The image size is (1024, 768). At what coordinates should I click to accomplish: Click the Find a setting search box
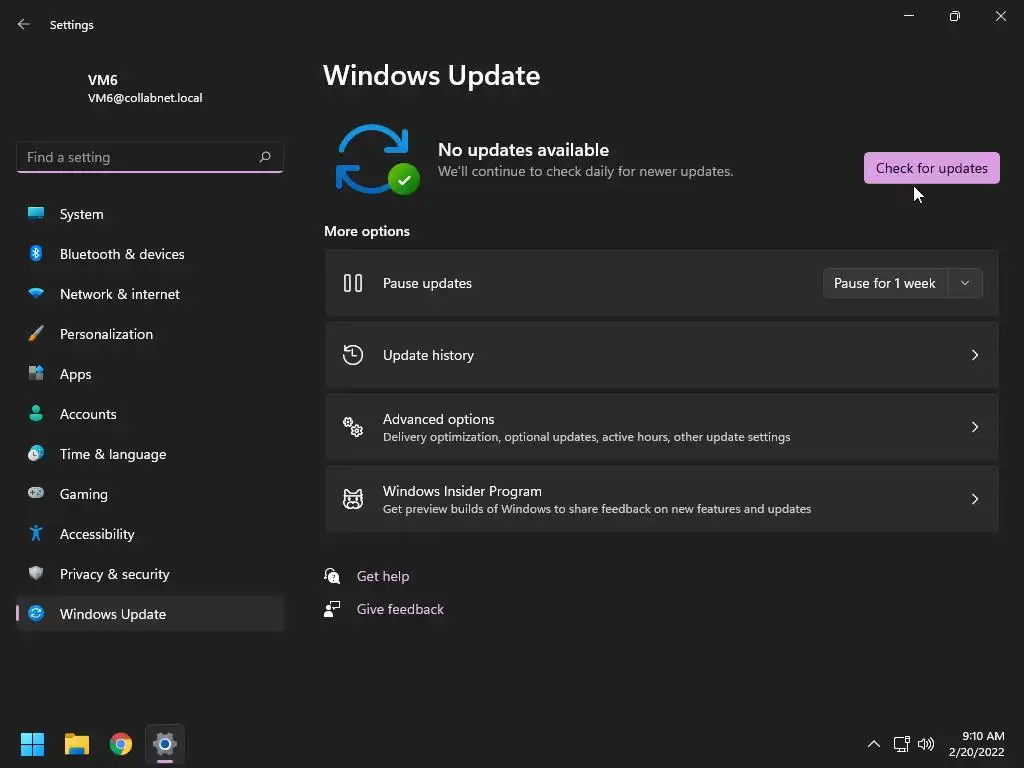pos(150,157)
